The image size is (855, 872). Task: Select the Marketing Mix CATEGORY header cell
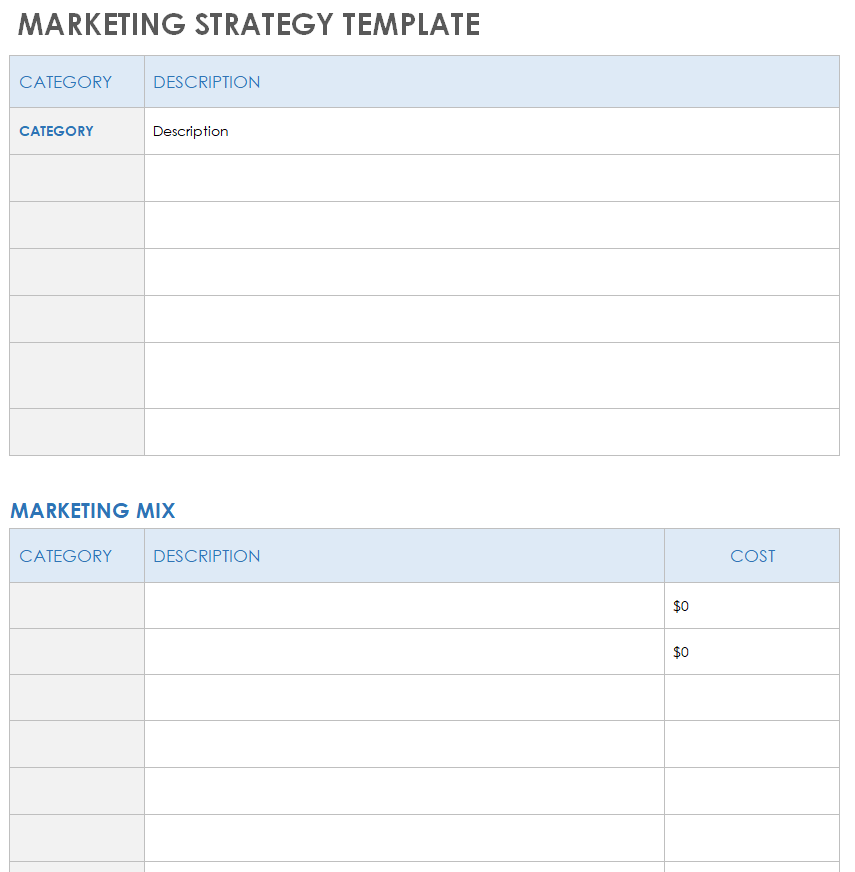point(77,556)
